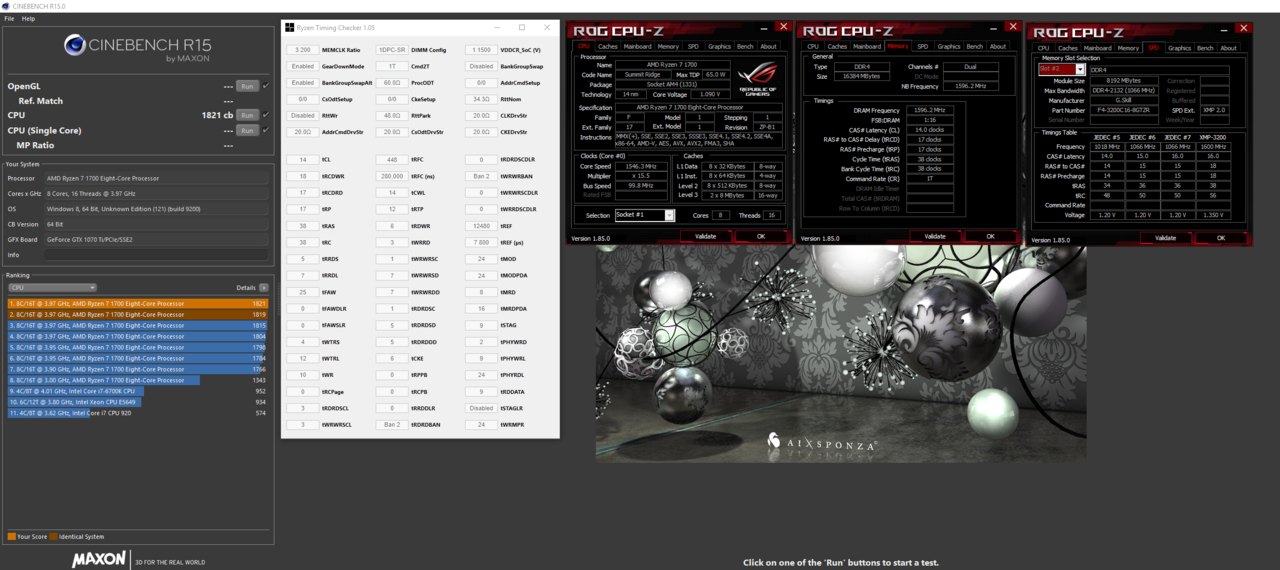Toggle the CPU (Single Core) test checkbox

pos(265,130)
